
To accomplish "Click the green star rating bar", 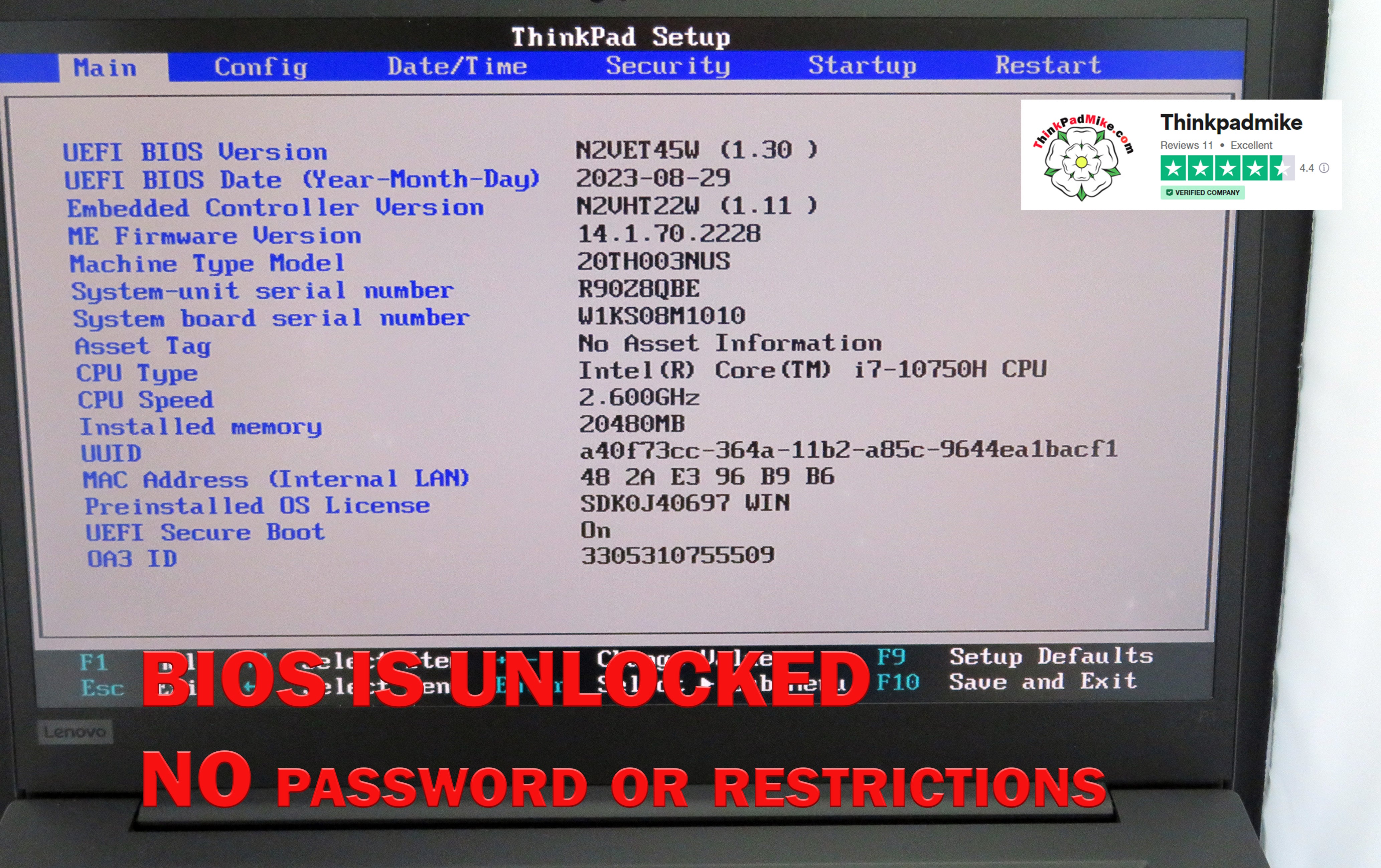I will [1227, 168].
